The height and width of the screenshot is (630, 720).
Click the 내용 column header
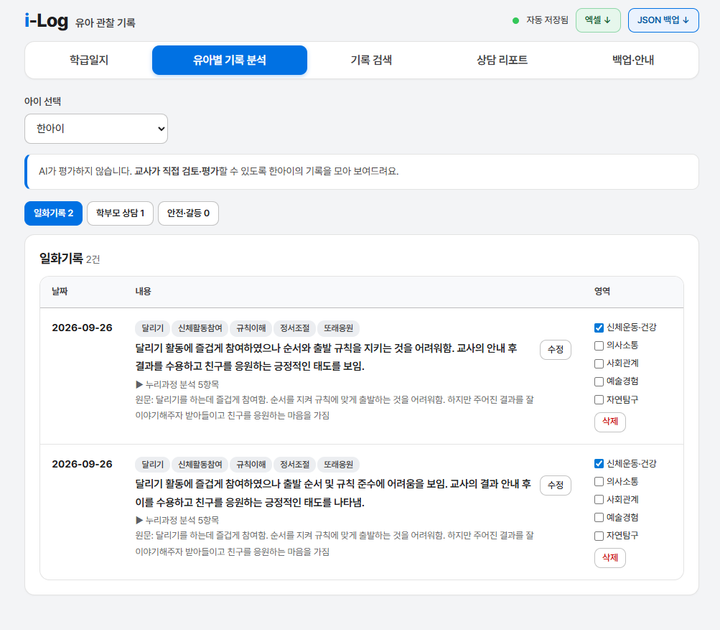point(143,292)
